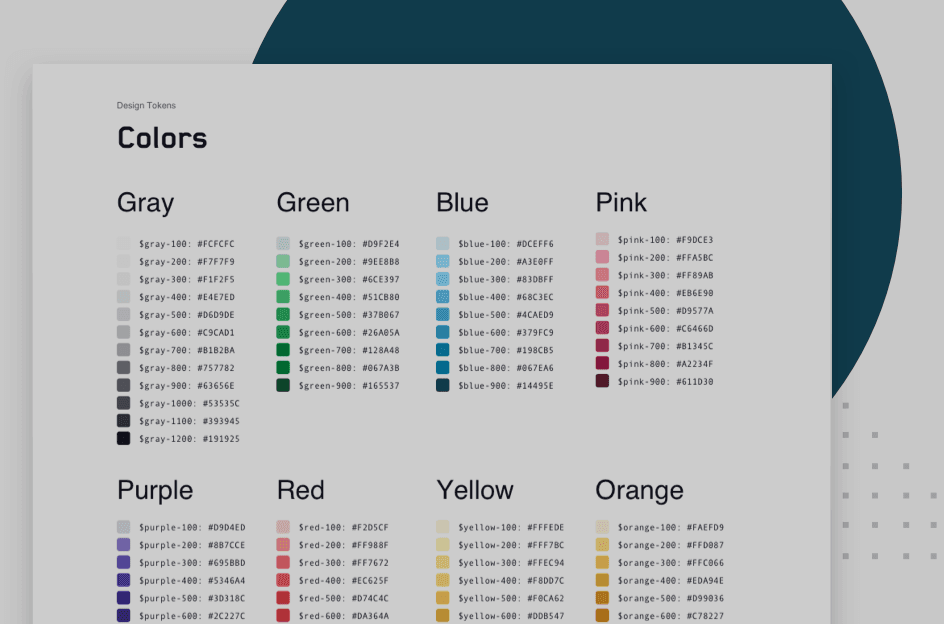
Task: Click the $red-500 color swatch
Action: pos(283,598)
